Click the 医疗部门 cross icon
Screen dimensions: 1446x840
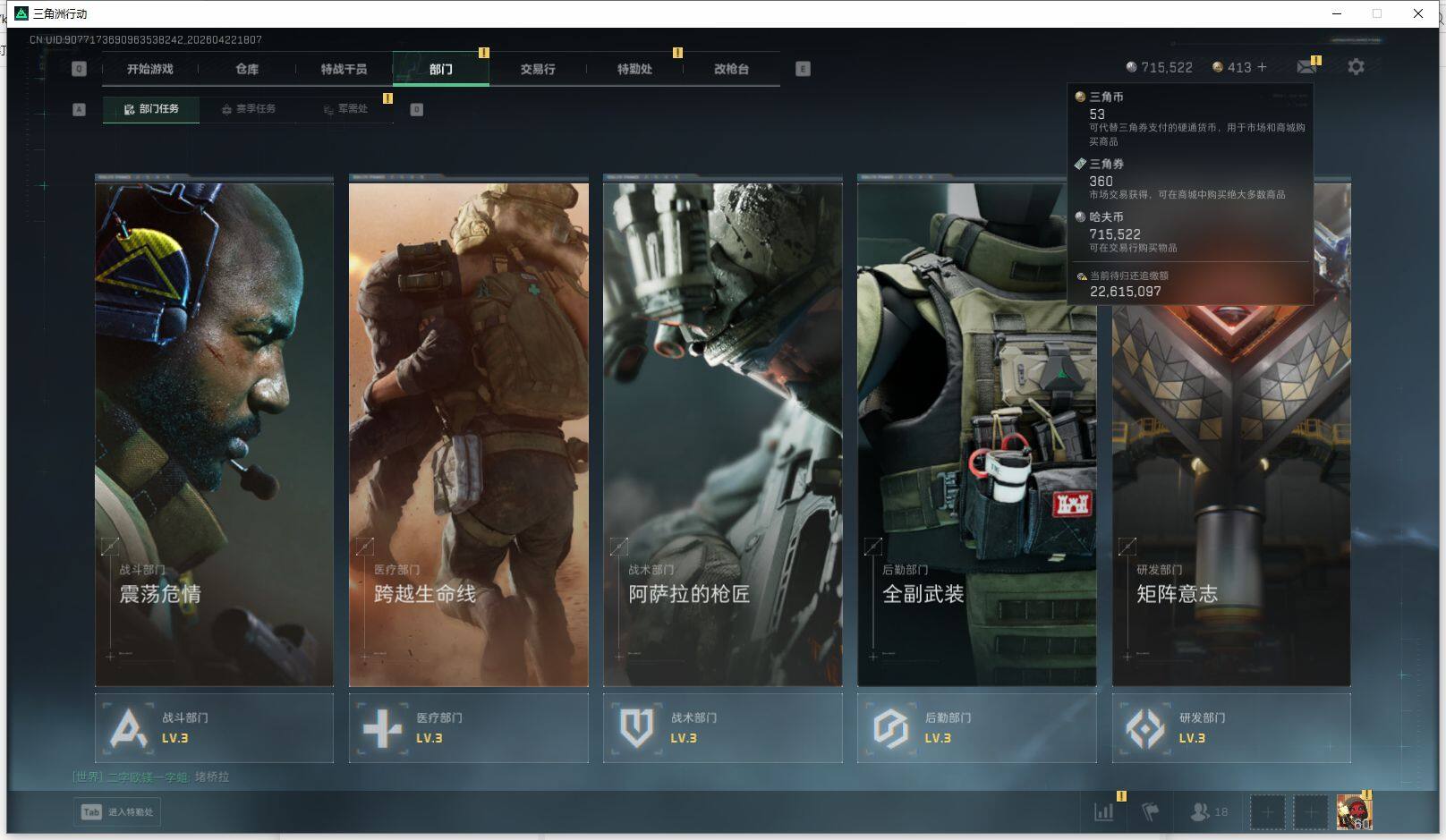click(x=382, y=728)
